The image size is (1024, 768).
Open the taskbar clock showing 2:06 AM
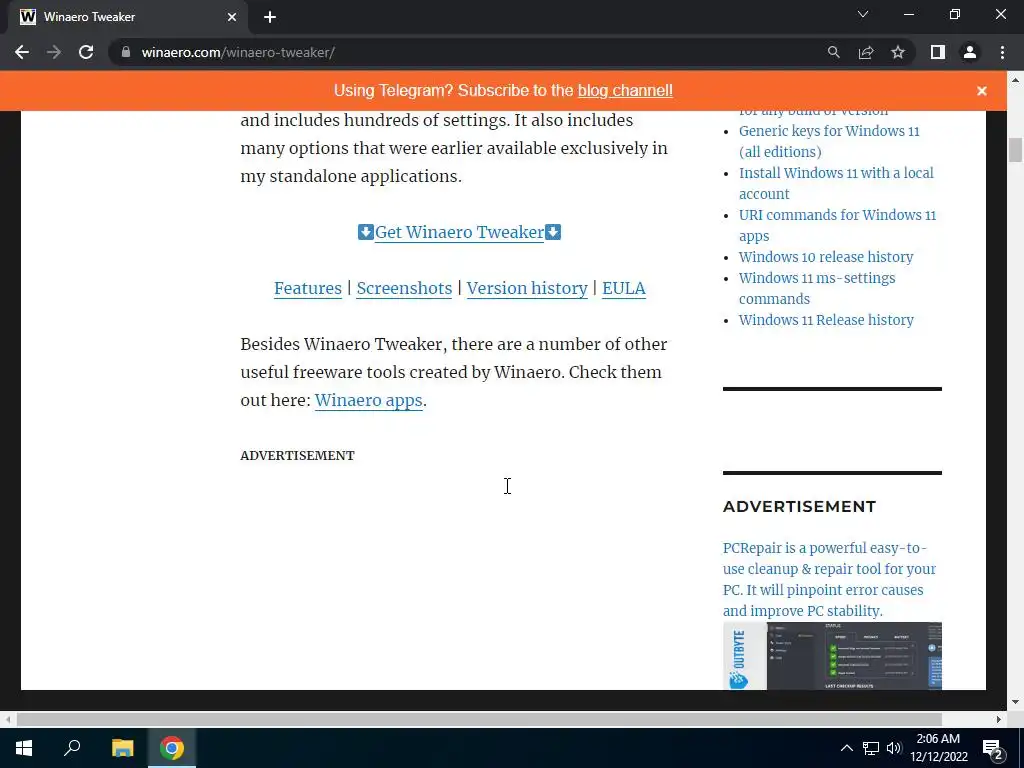pyautogui.click(x=938, y=748)
